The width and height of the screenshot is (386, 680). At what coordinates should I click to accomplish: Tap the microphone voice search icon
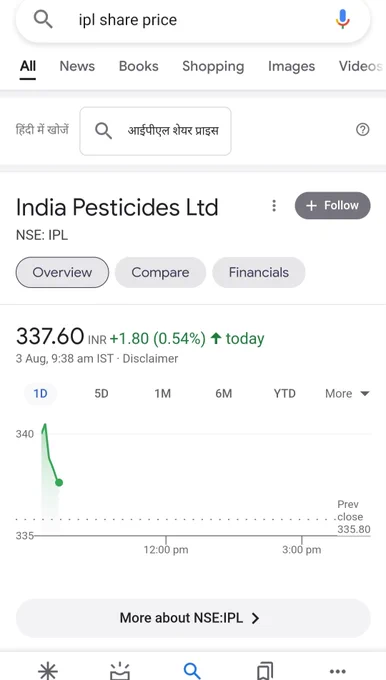342,19
